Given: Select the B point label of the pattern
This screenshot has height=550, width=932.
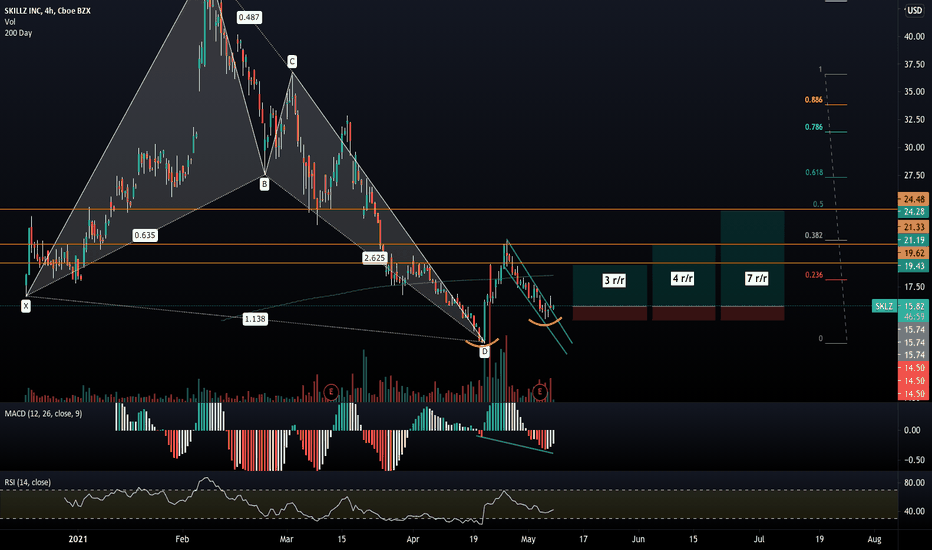Looking at the screenshot, I should pyautogui.click(x=264, y=184).
